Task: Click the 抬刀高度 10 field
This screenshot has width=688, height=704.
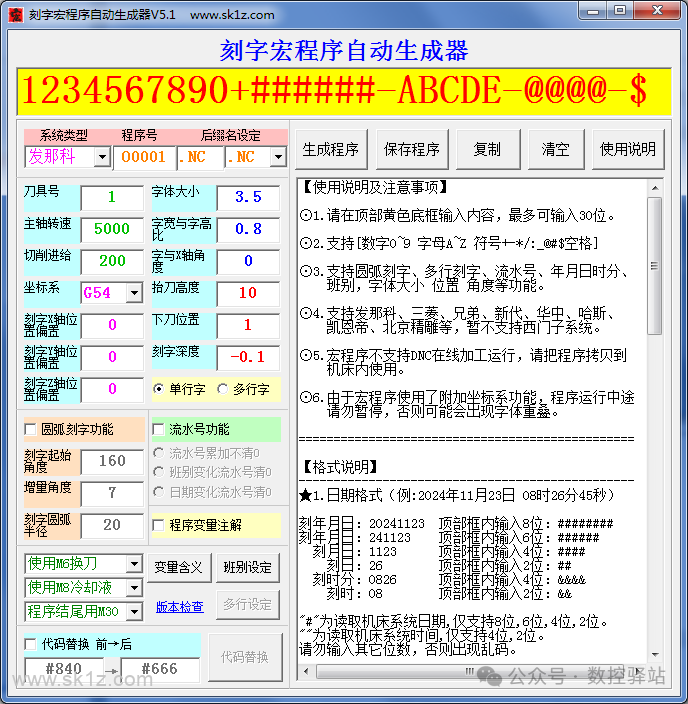Action: 248,293
